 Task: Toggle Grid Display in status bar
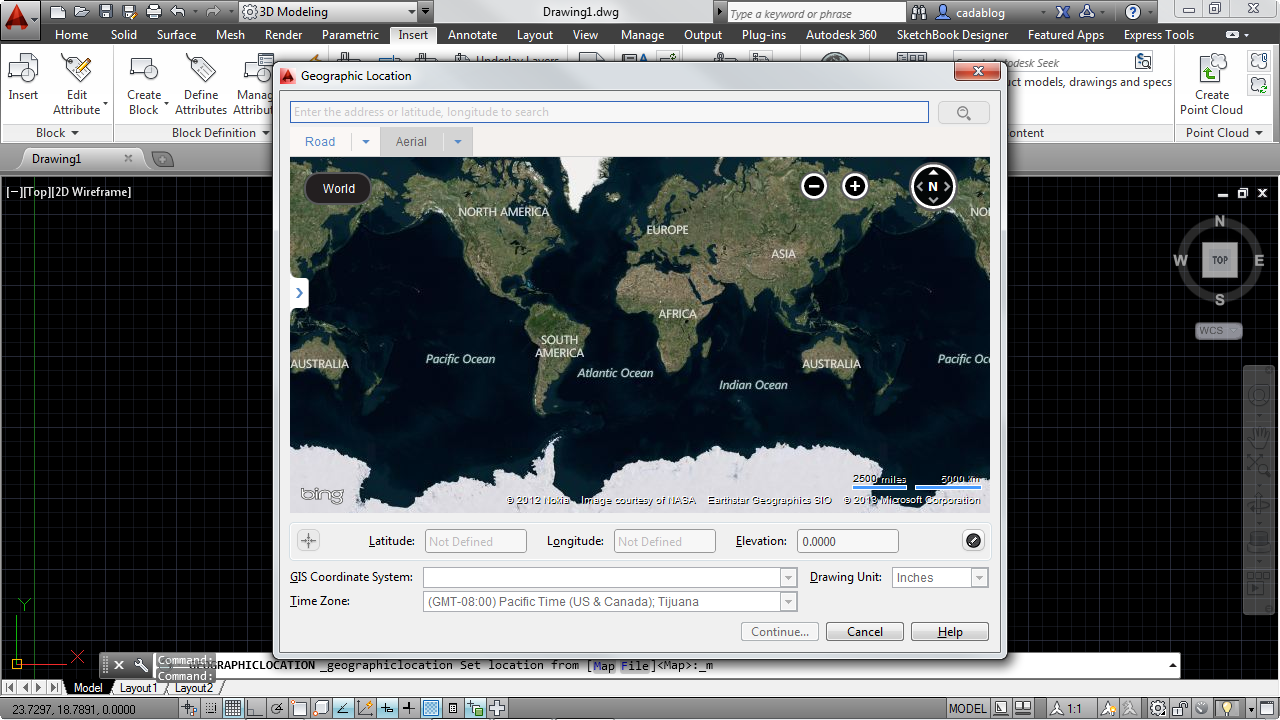click(232, 709)
